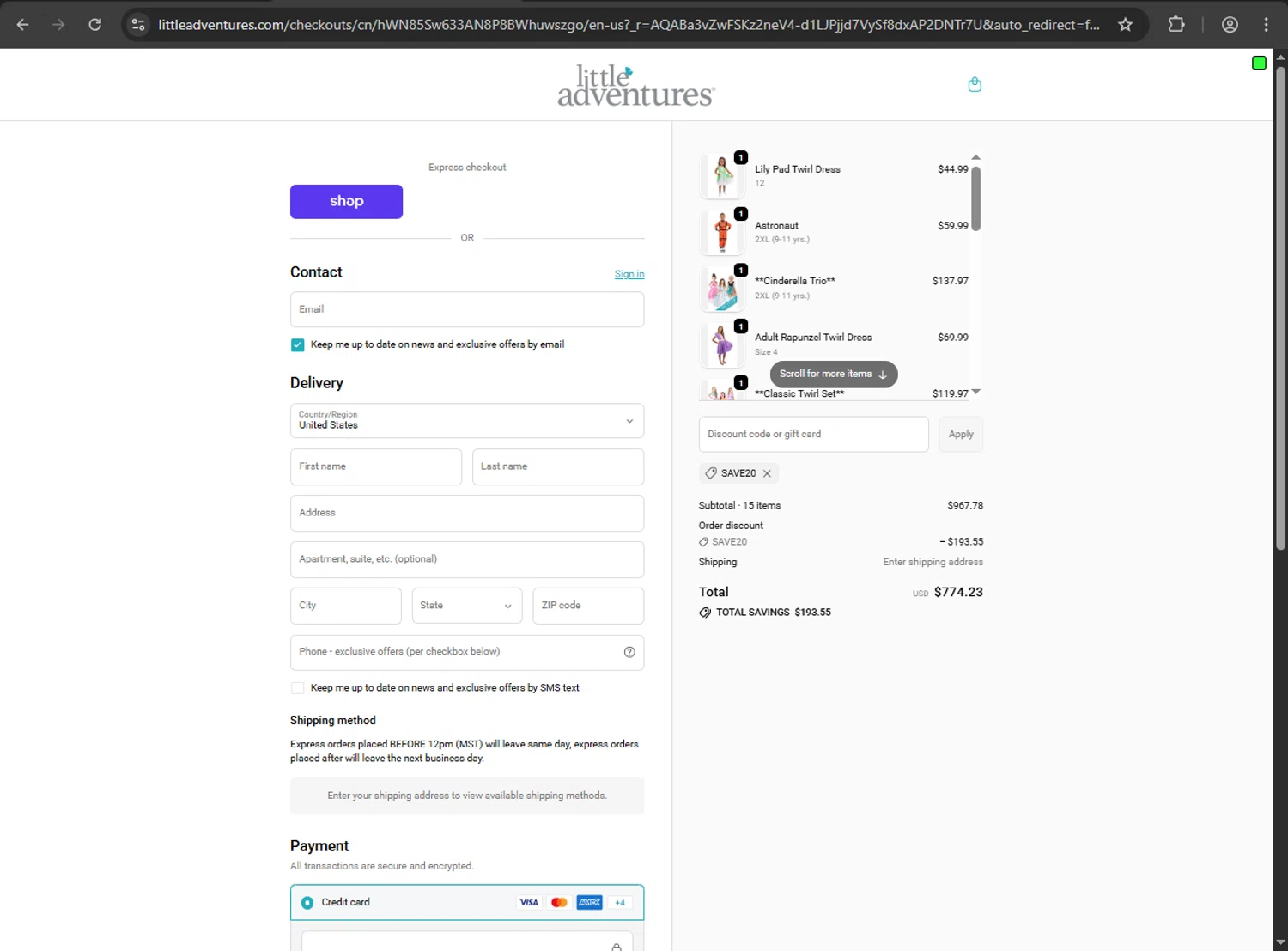Open Chrome's three-dot menu
The width and height of the screenshot is (1288, 951).
tap(1266, 24)
